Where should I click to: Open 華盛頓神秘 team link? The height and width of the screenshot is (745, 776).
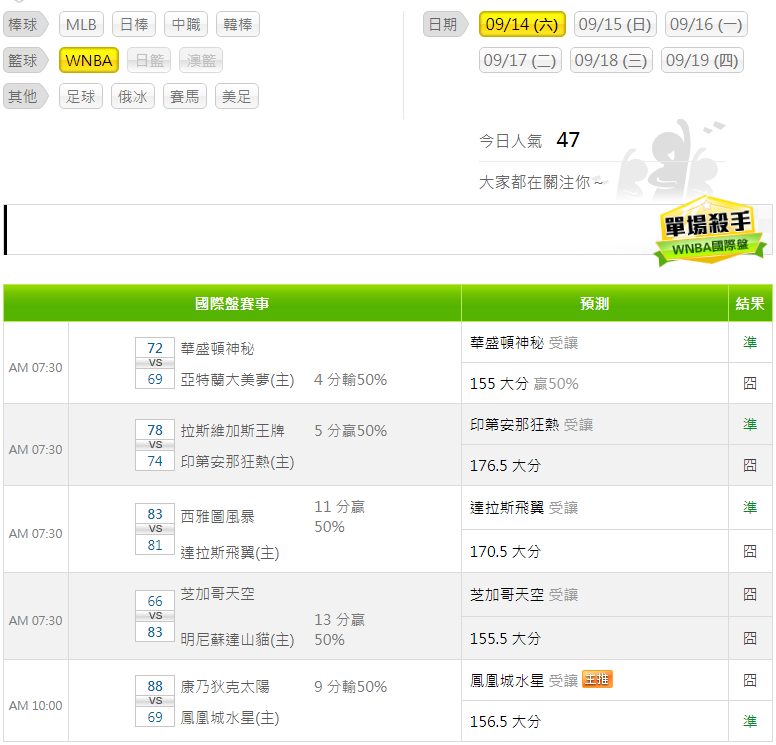point(217,349)
